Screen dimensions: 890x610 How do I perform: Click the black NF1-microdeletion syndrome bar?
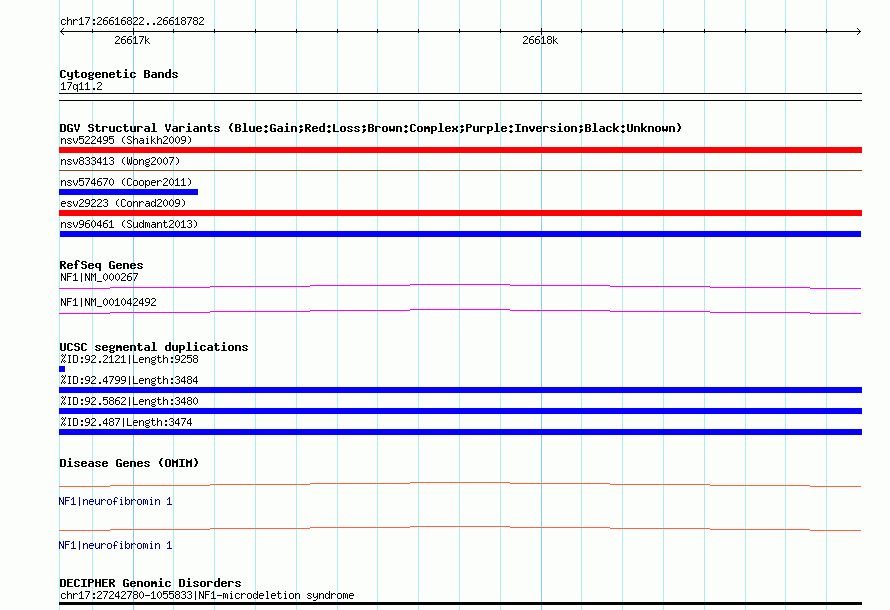tap(460, 604)
